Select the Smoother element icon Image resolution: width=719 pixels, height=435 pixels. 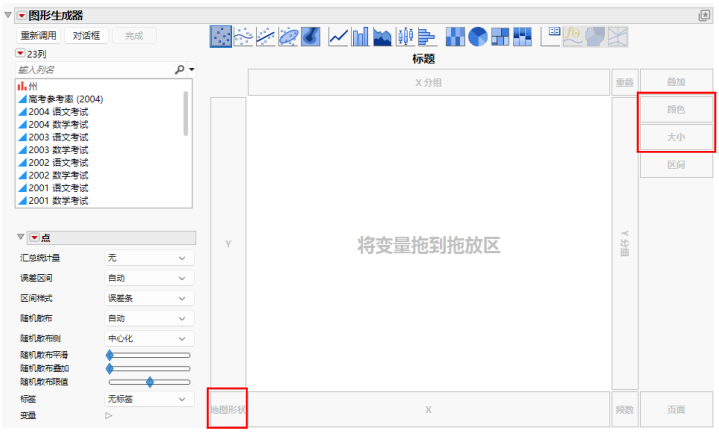point(243,36)
